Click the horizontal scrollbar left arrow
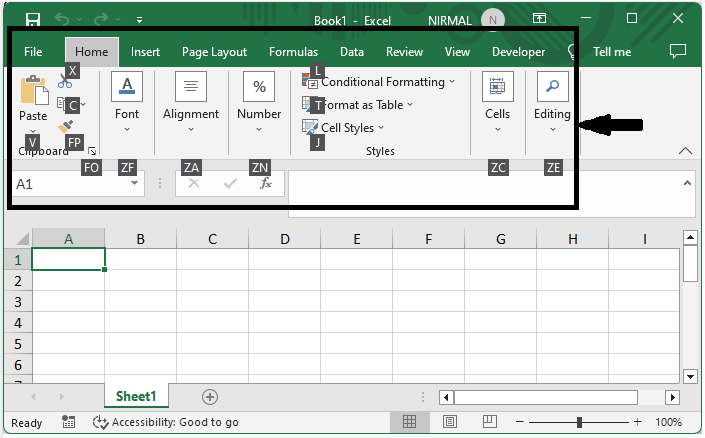The height and width of the screenshot is (438, 705). click(446, 397)
